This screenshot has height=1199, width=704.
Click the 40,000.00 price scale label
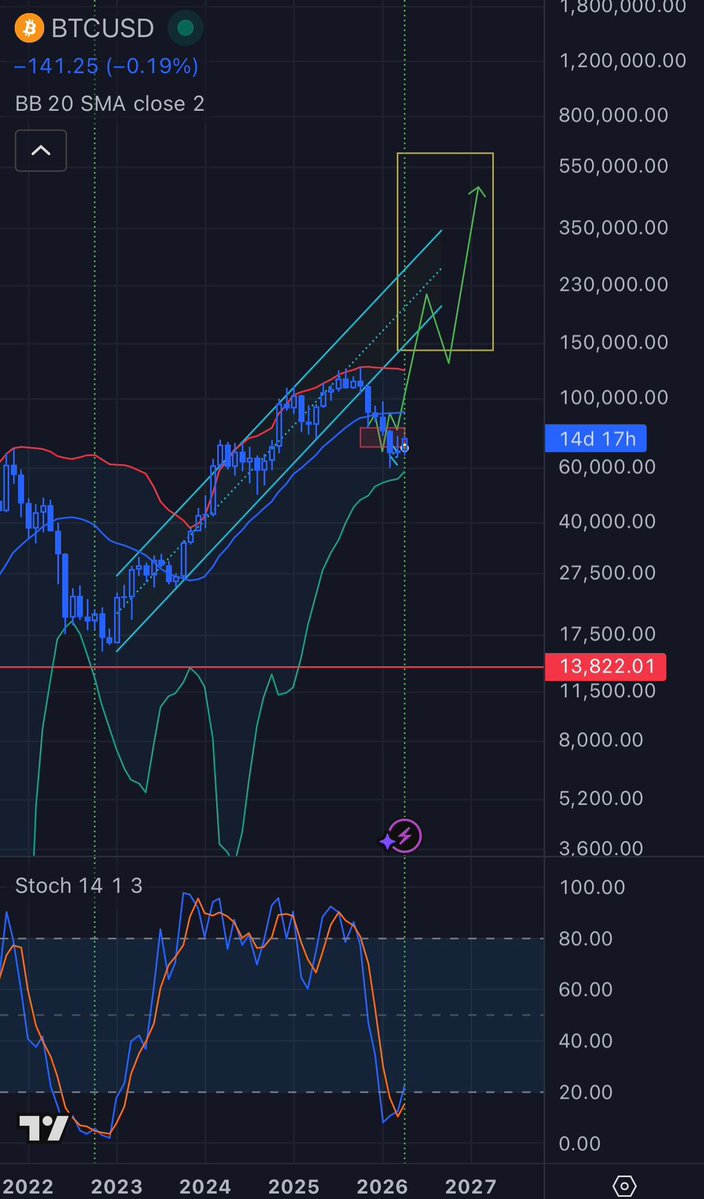pos(608,522)
